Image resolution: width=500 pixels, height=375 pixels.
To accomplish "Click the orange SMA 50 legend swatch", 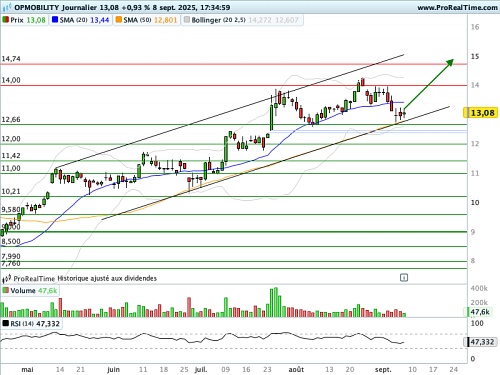I will coord(118,20).
